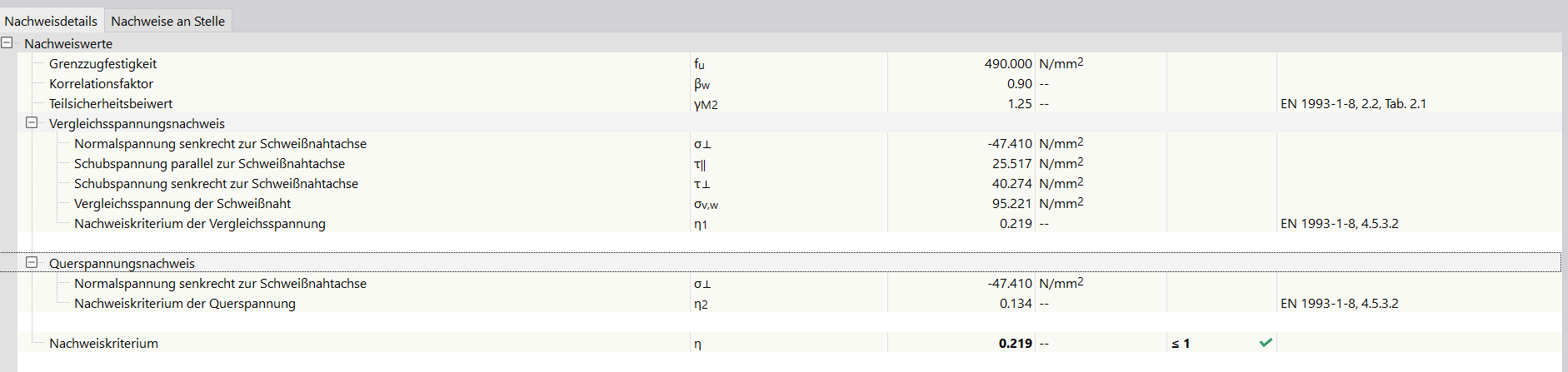
Task: Select Schubspannung parallel zur Schweißnahtachse row
Action: coord(209,164)
